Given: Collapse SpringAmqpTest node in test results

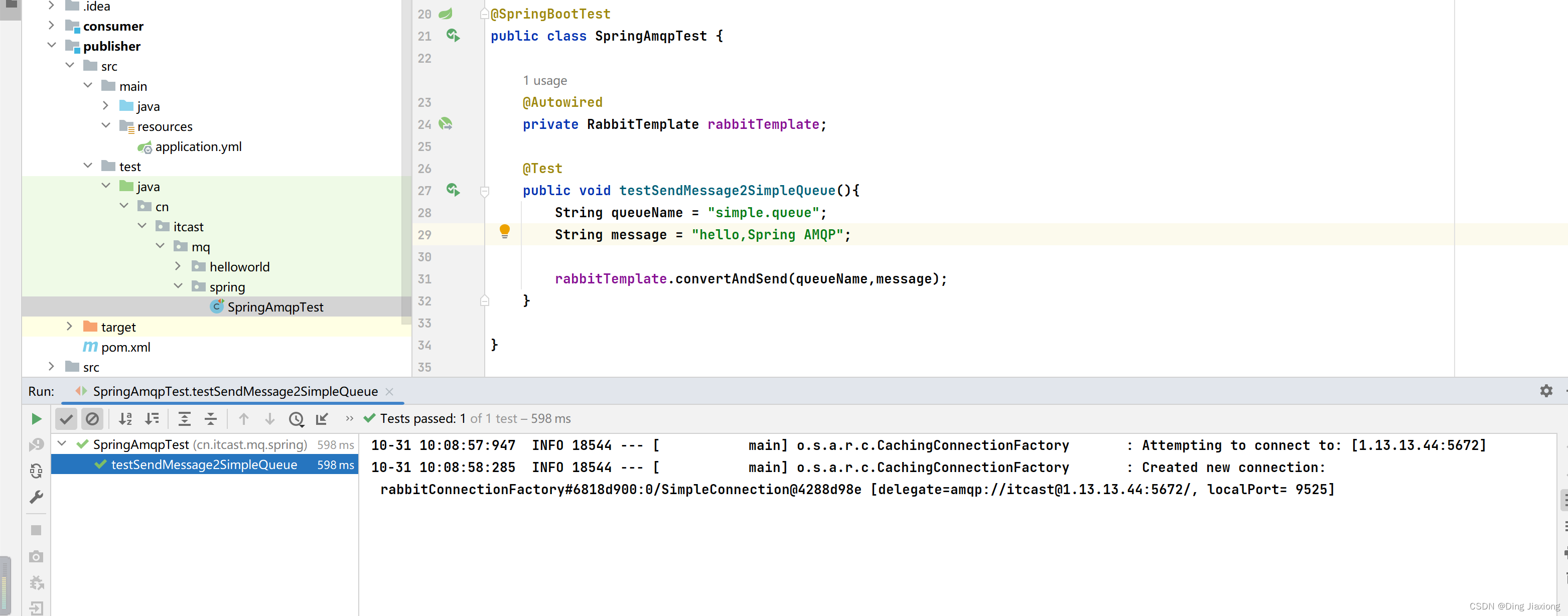Looking at the screenshot, I should point(62,444).
